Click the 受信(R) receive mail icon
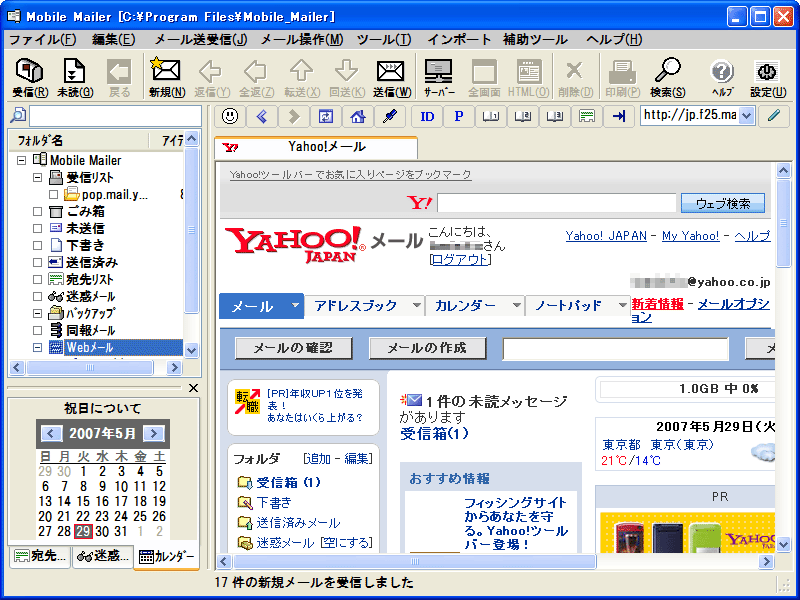The height and width of the screenshot is (600, 800). [x=30, y=77]
